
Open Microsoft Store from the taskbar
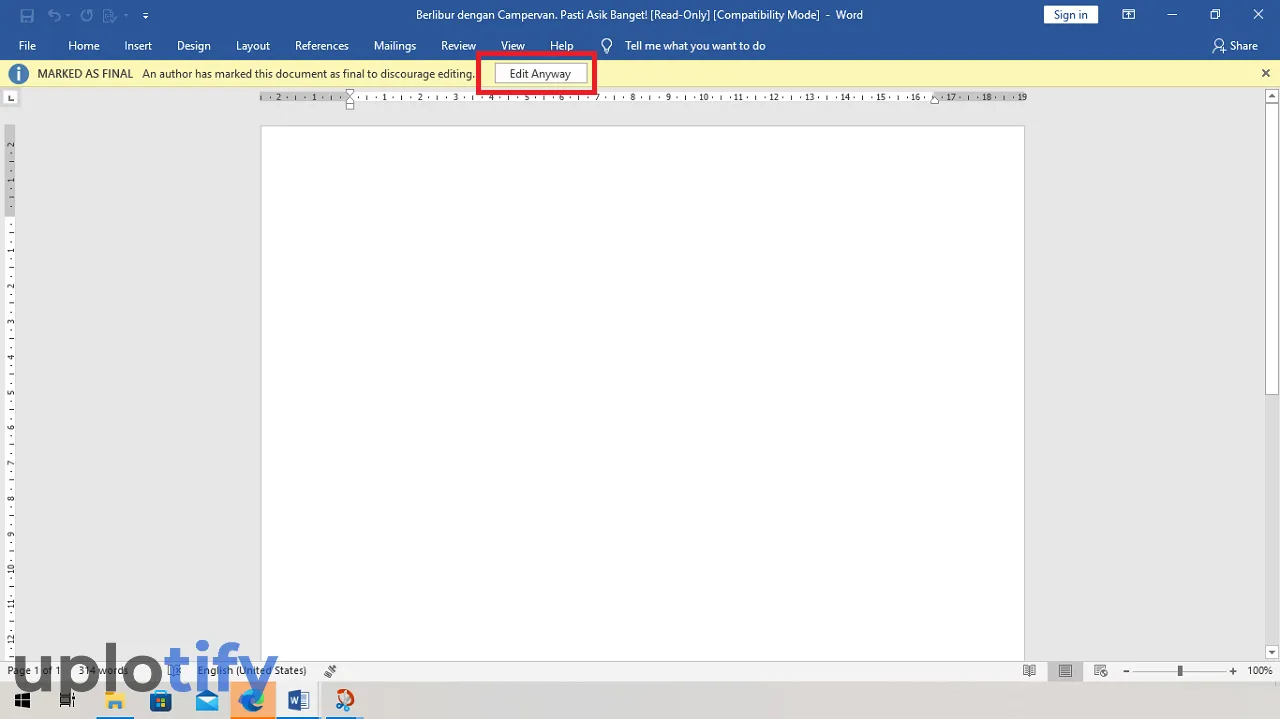coord(160,700)
